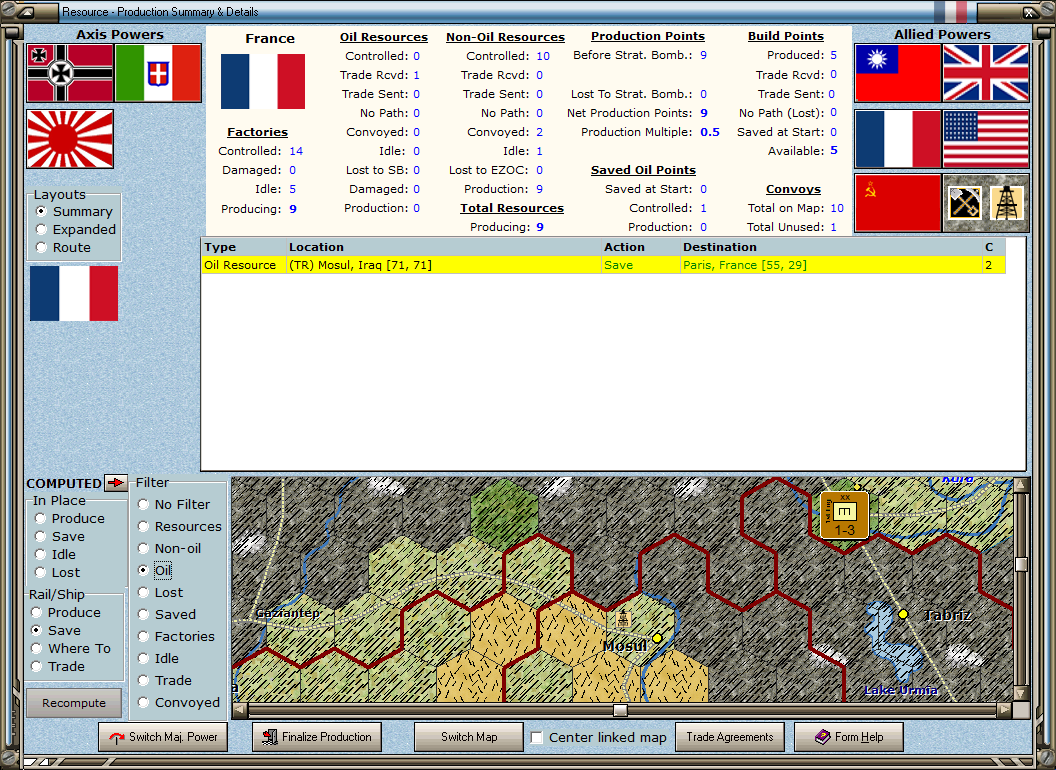Screen dimensions: 1056x770
Task: Open Form Help
Action: tap(848, 737)
